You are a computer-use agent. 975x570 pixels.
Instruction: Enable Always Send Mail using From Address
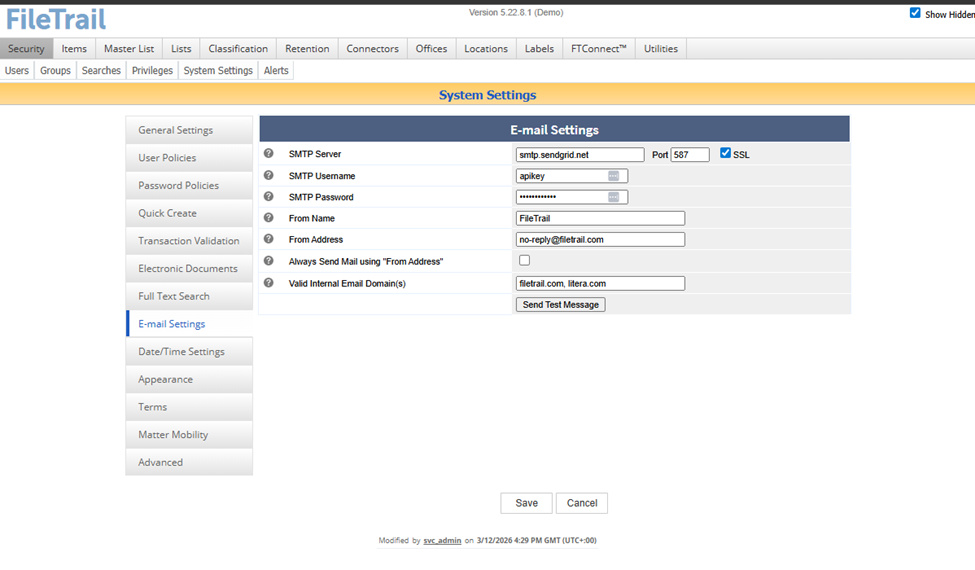click(525, 260)
